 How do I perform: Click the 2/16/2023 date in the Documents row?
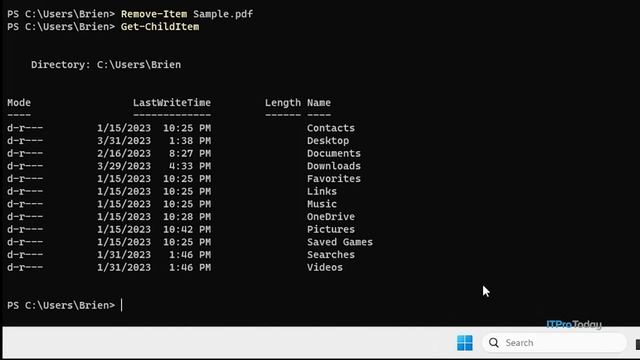(124, 153)
